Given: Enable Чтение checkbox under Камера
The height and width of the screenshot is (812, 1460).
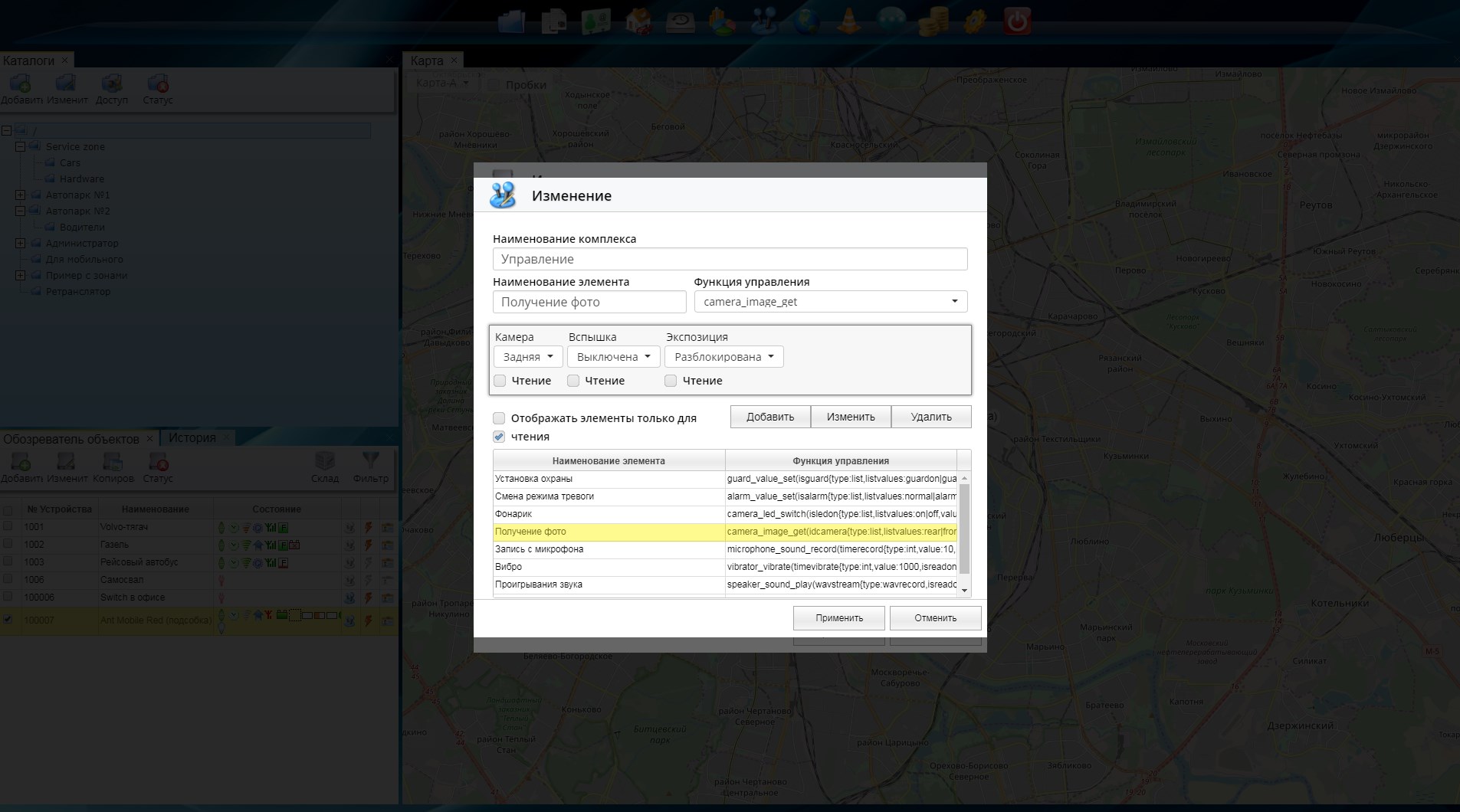Looking at the screenshot, I should pyautogui.click(x=500, y=381).
